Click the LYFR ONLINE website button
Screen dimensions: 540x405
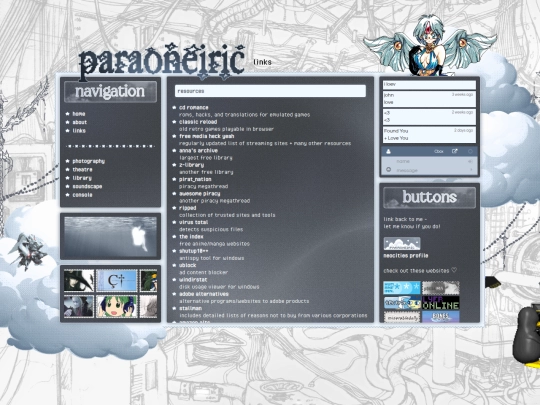(441, 303)
